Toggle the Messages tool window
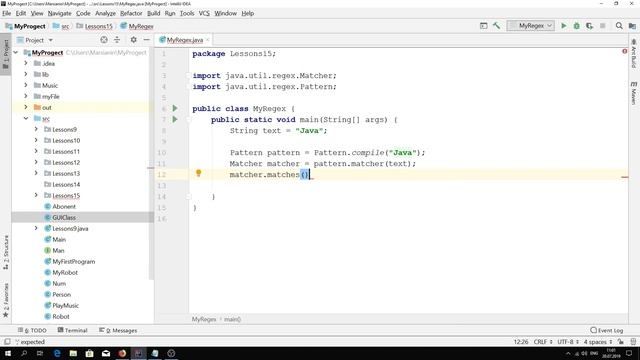Viewport: 640px width, 360px height. click(118, 330)
